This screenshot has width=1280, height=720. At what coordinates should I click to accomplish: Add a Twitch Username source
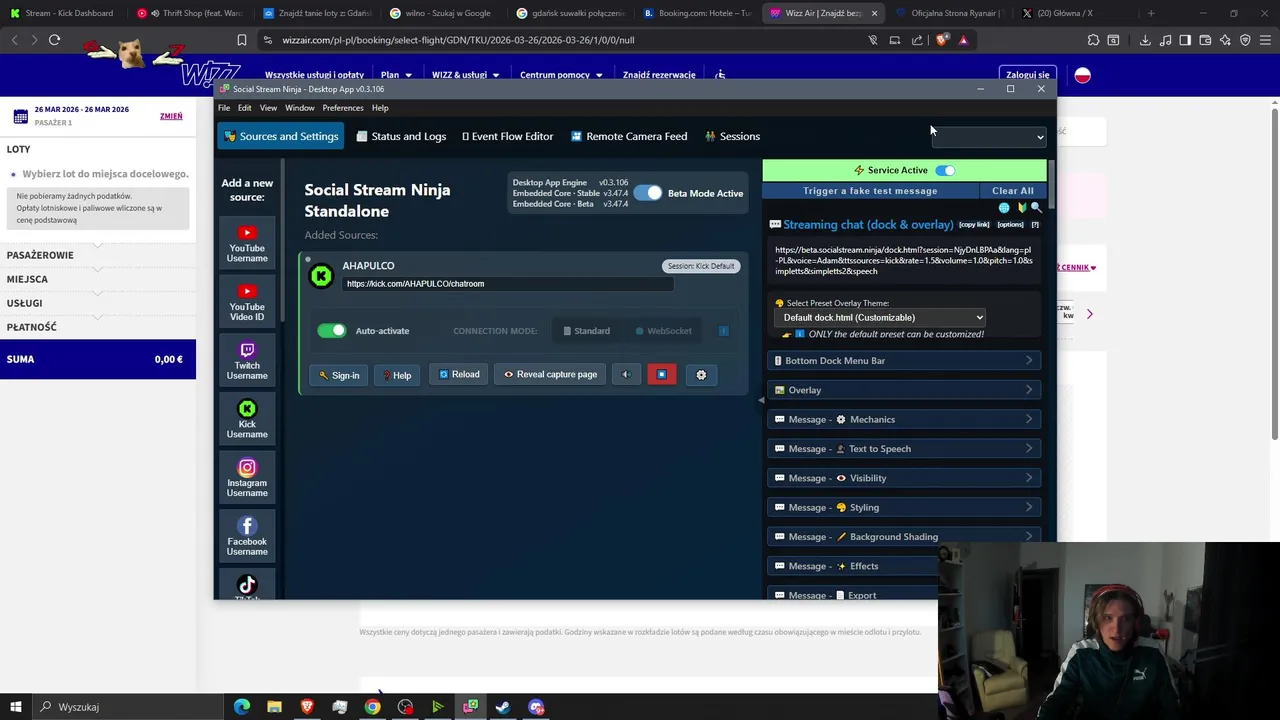coord(247,360)
